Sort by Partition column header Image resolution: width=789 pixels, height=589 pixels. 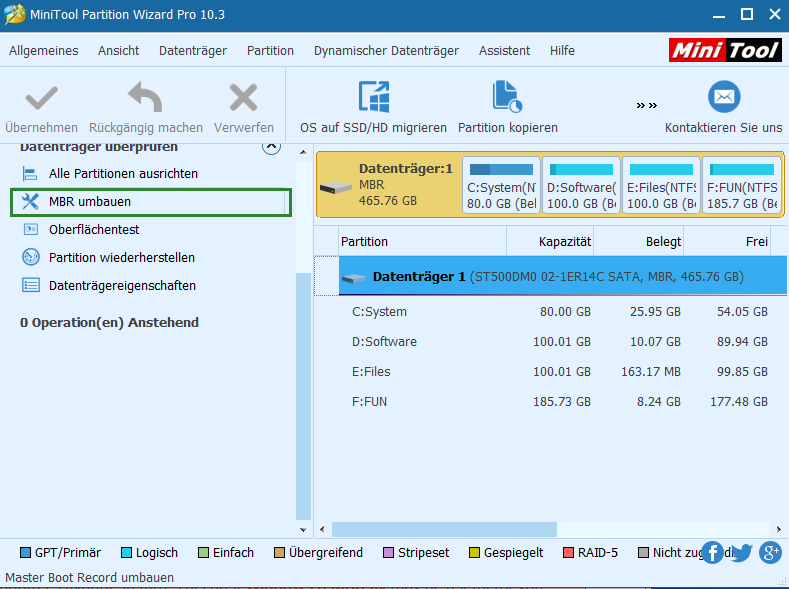point(423,241)
